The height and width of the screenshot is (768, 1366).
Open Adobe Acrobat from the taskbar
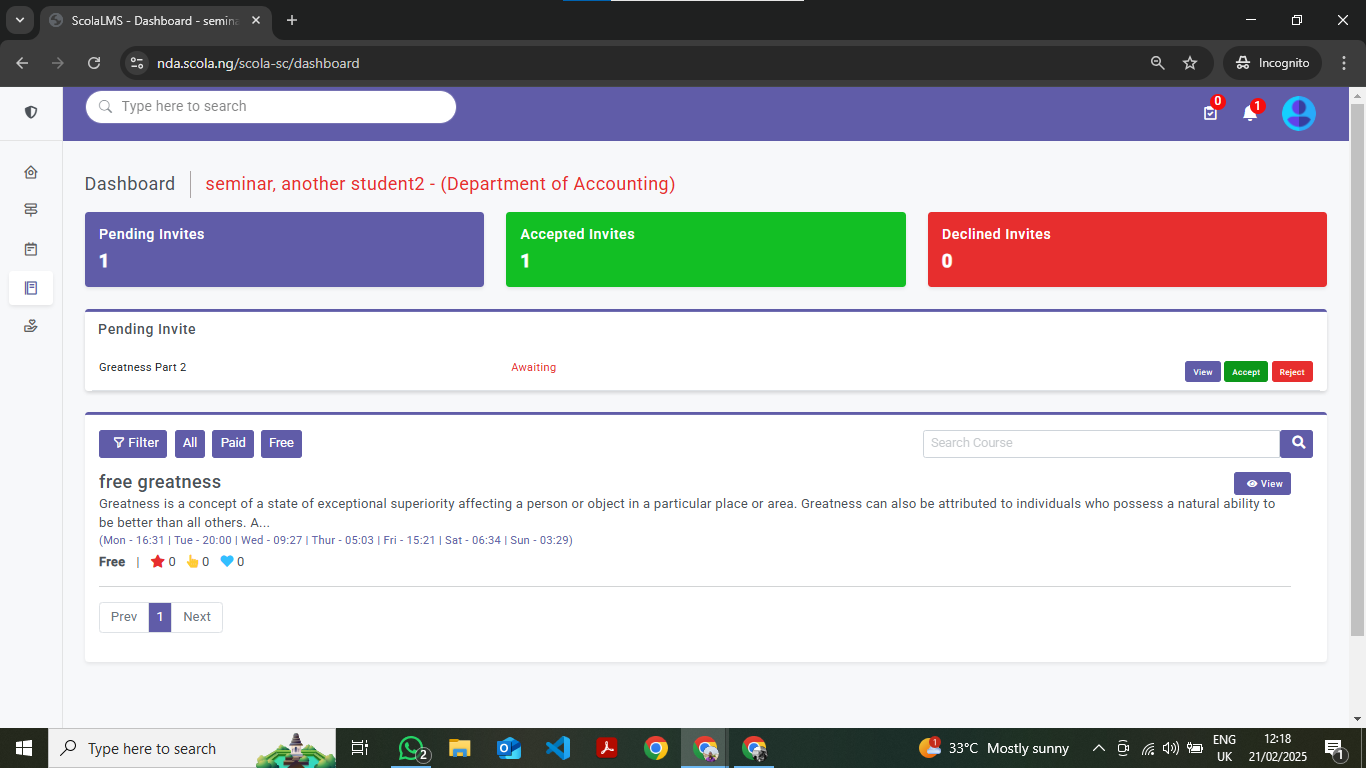(606, 748)
